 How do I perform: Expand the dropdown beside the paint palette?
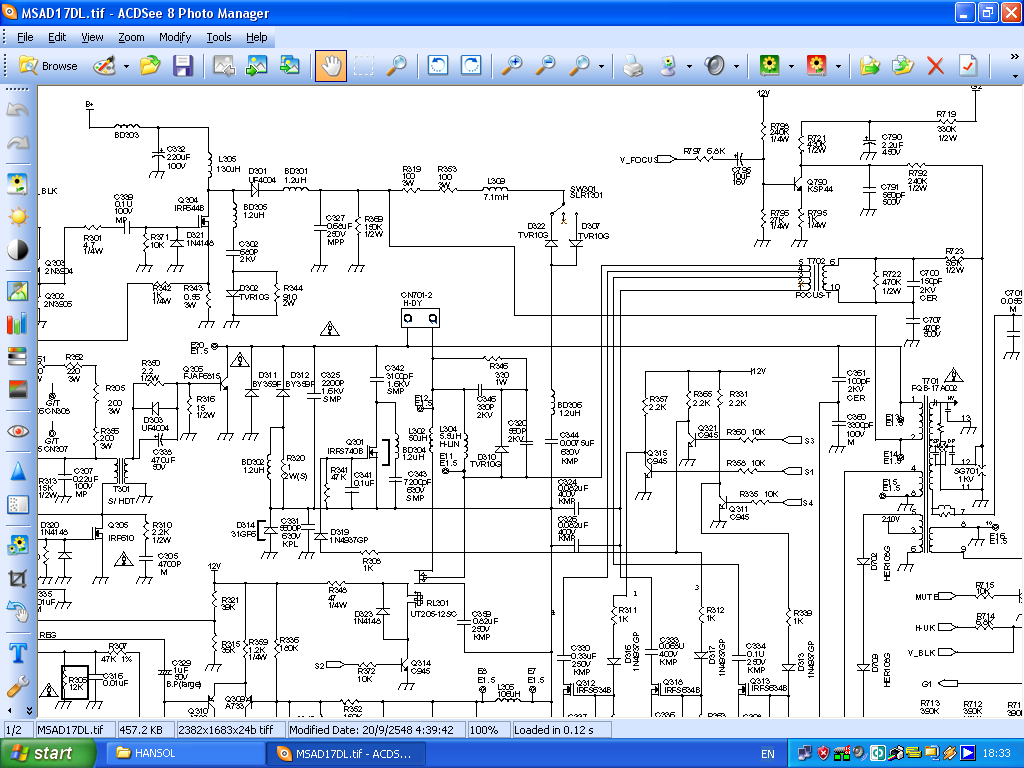click(126, 66)
